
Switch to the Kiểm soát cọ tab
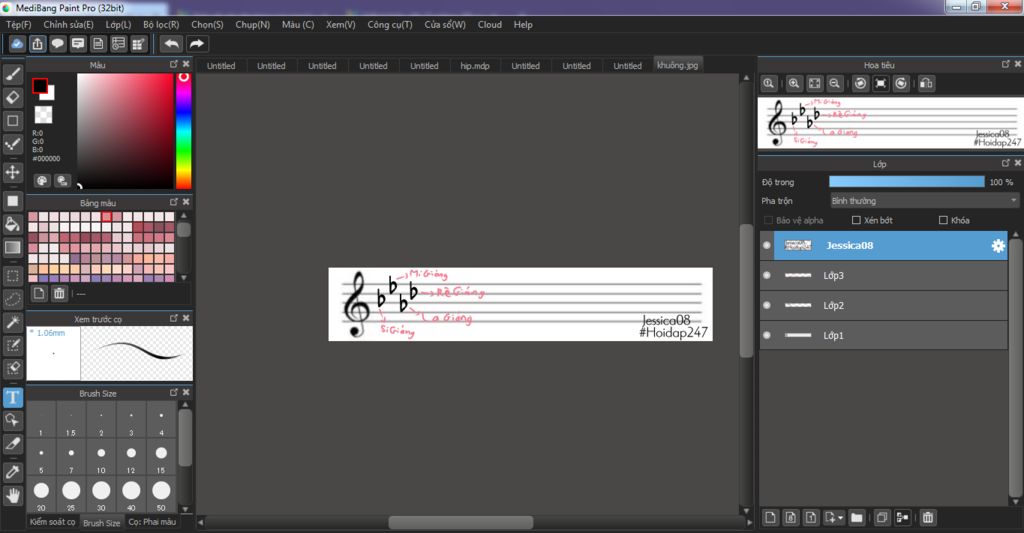coord(52,522)
